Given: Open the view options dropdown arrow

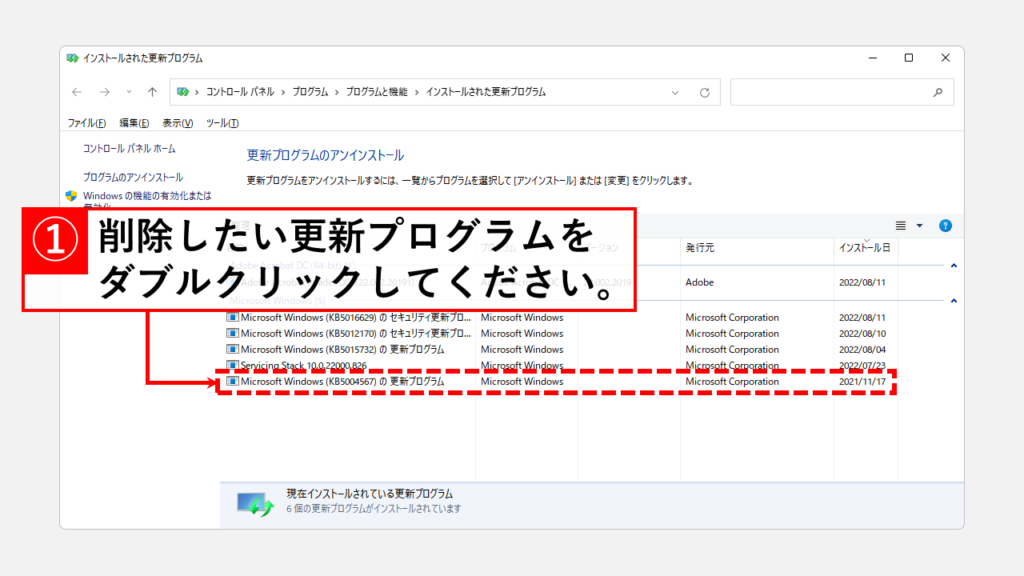Looking at the screenshot, I should (x=919, y=226).
